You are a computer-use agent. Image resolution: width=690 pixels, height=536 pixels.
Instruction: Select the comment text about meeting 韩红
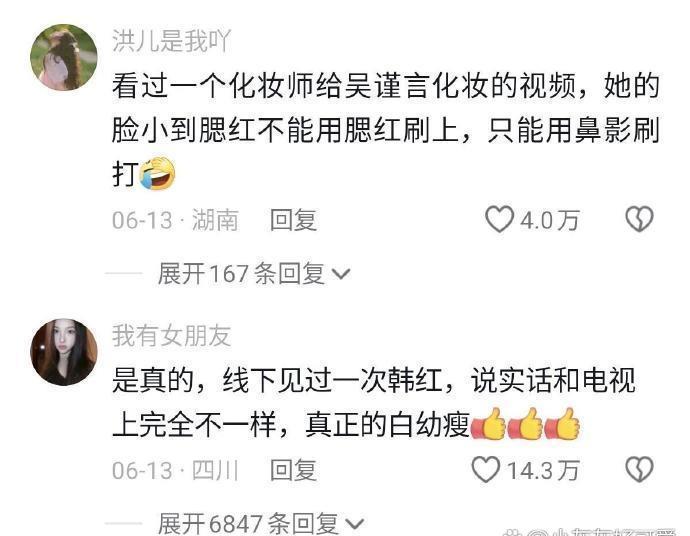pos(374,403)
